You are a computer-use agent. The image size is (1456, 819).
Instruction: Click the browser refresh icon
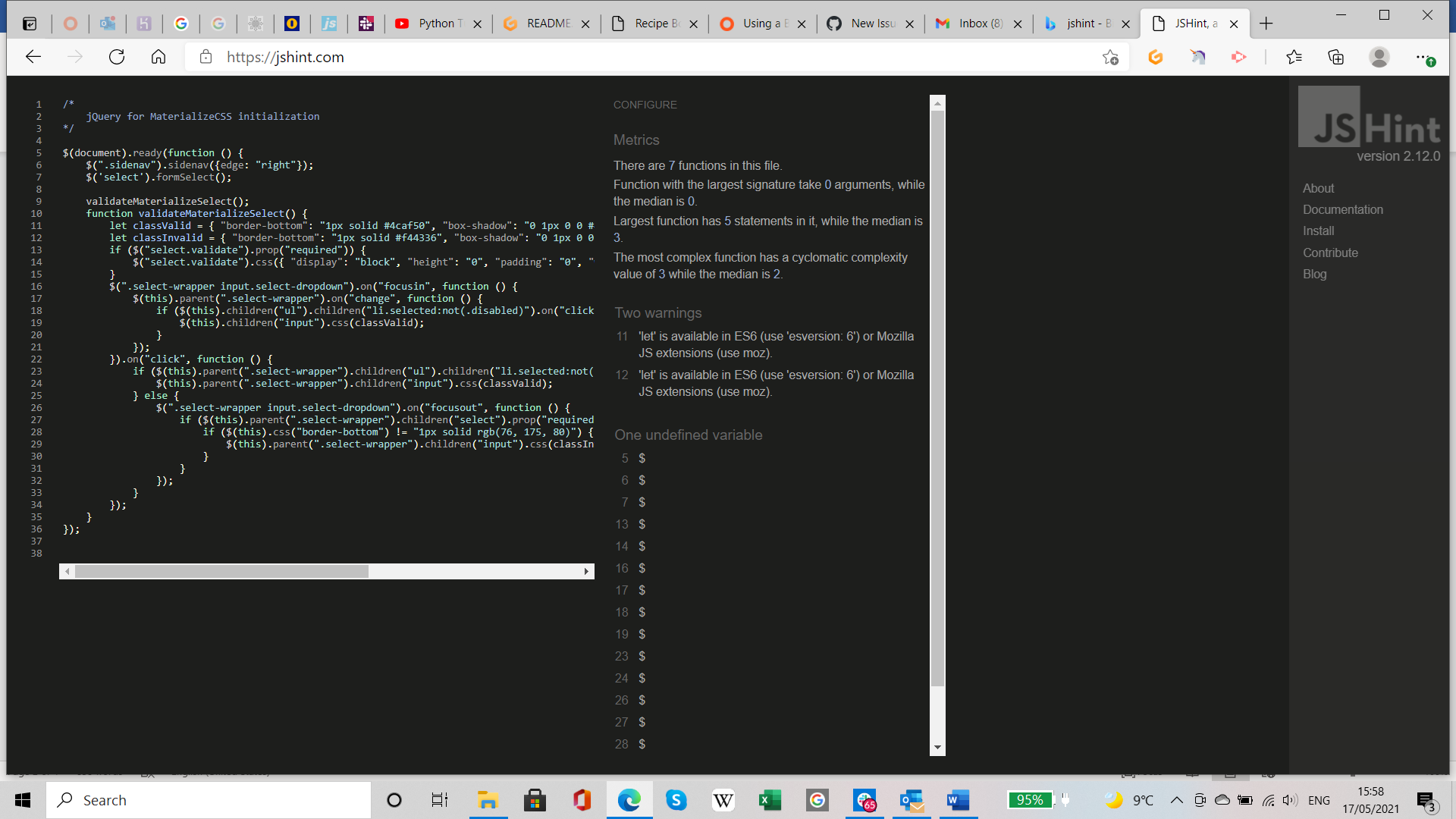117,57
